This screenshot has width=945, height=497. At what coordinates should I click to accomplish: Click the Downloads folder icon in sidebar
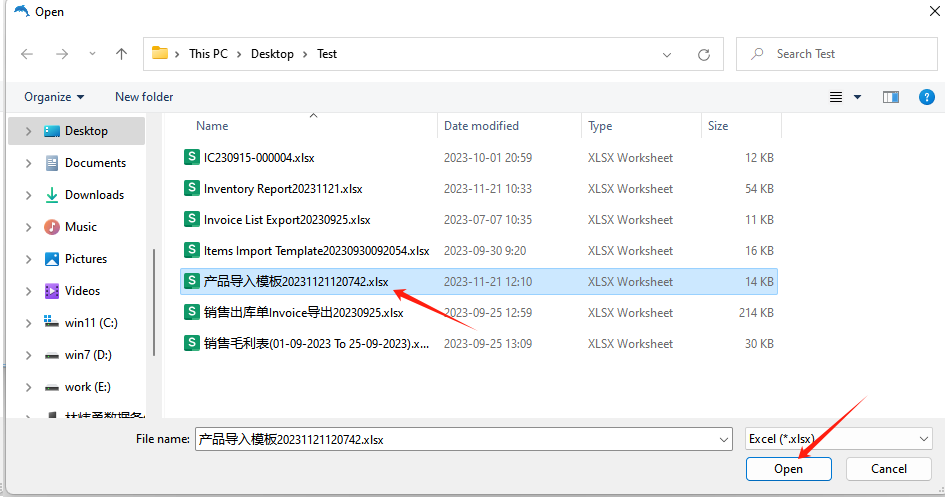click(52, 195)
